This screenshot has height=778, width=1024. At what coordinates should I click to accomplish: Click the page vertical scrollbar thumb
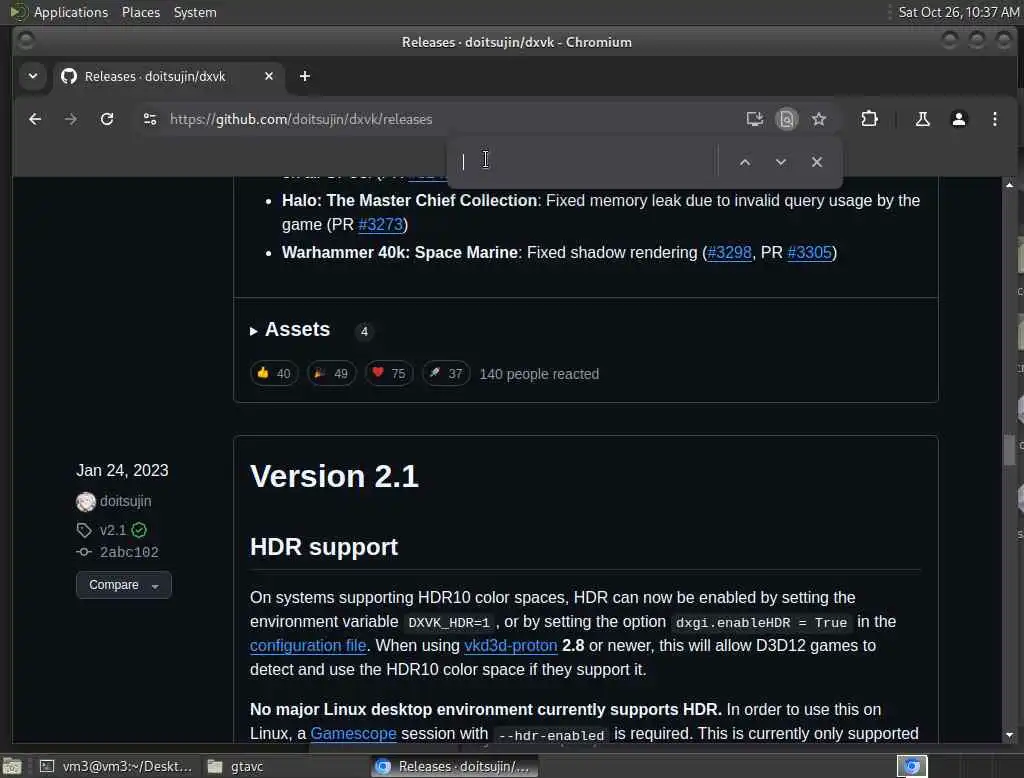tap(1010, 450)
